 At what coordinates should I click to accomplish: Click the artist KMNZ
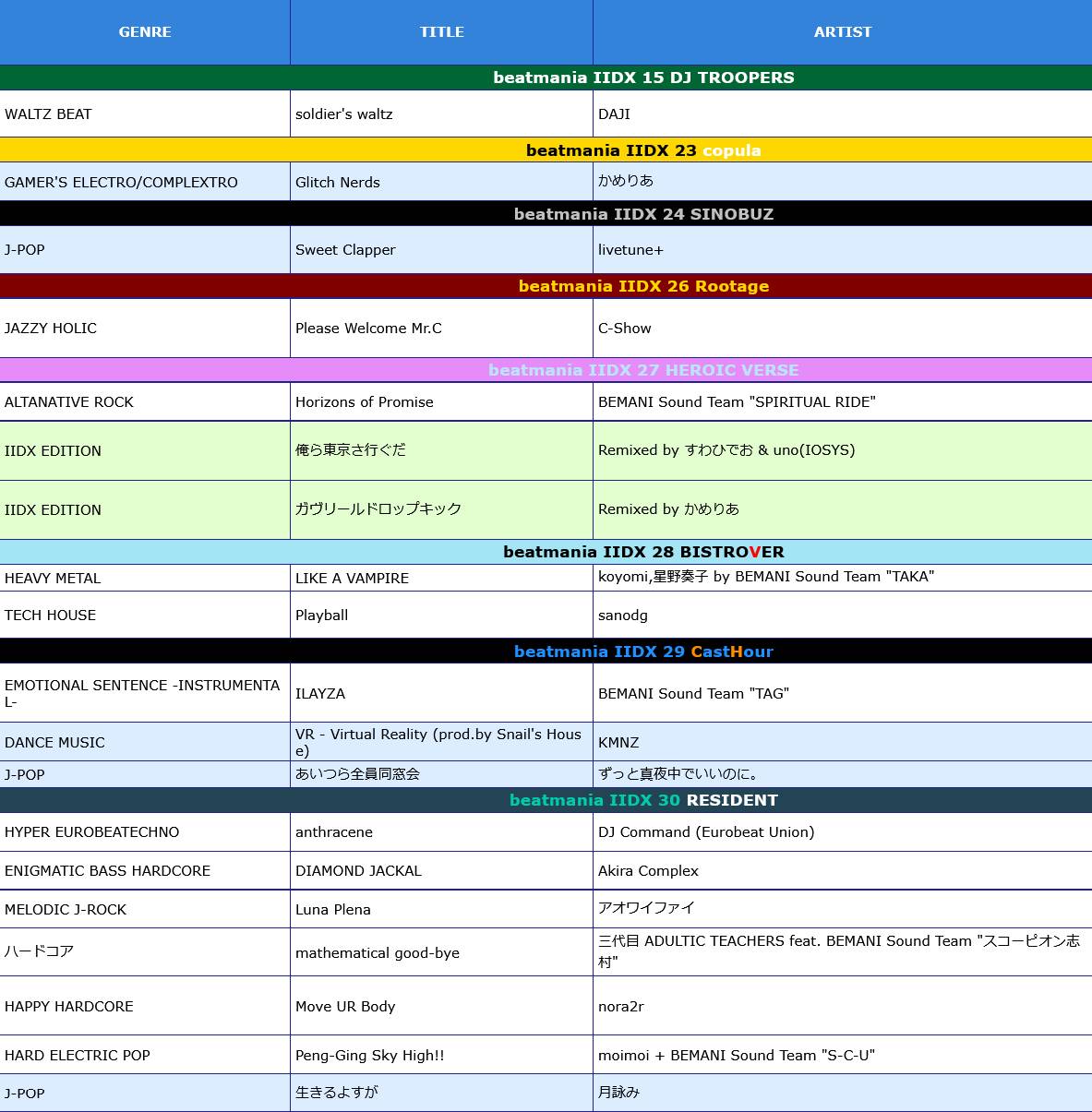coord(618,743)
